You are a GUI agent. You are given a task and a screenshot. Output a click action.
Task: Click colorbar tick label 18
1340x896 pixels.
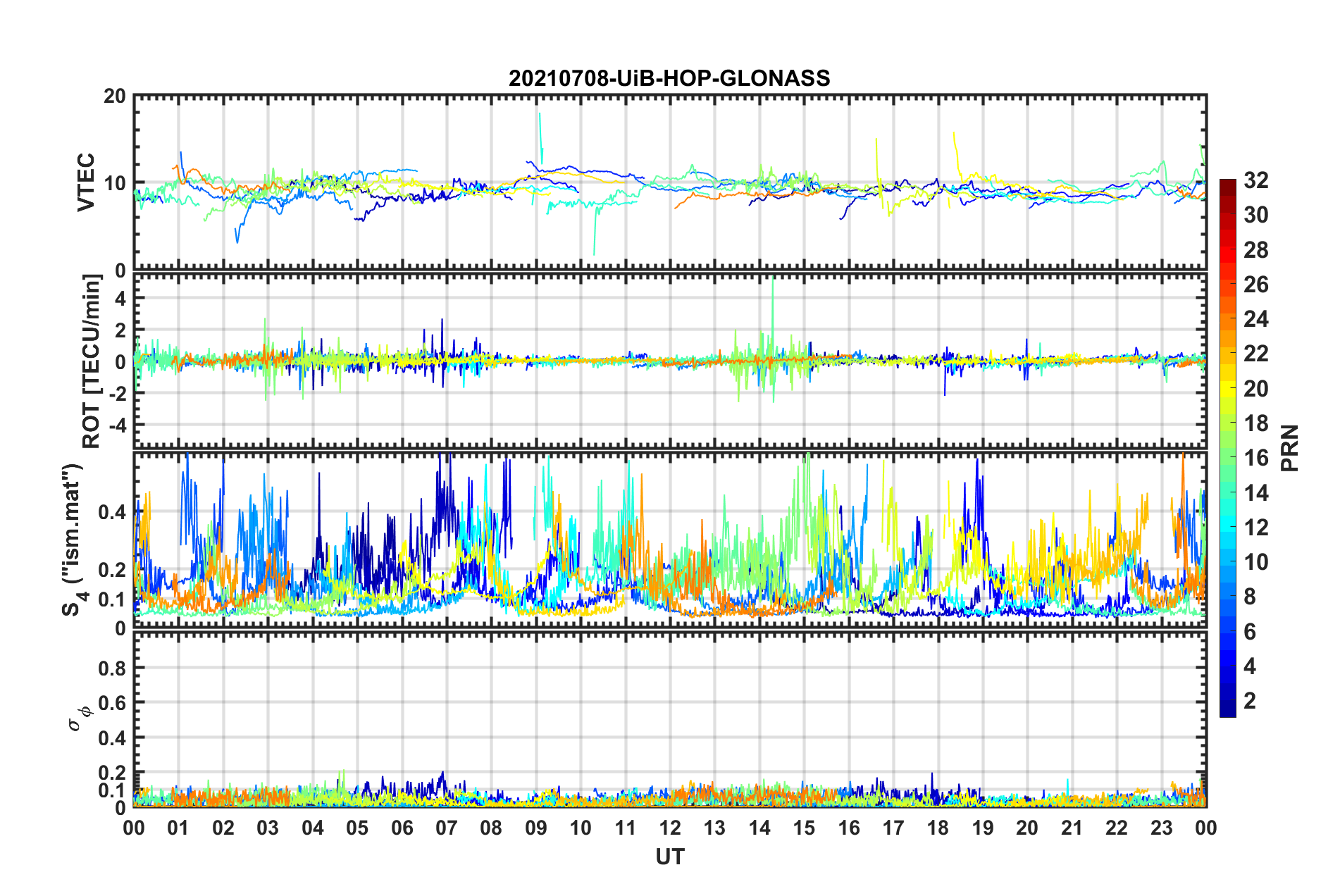tap(1255, 423)
